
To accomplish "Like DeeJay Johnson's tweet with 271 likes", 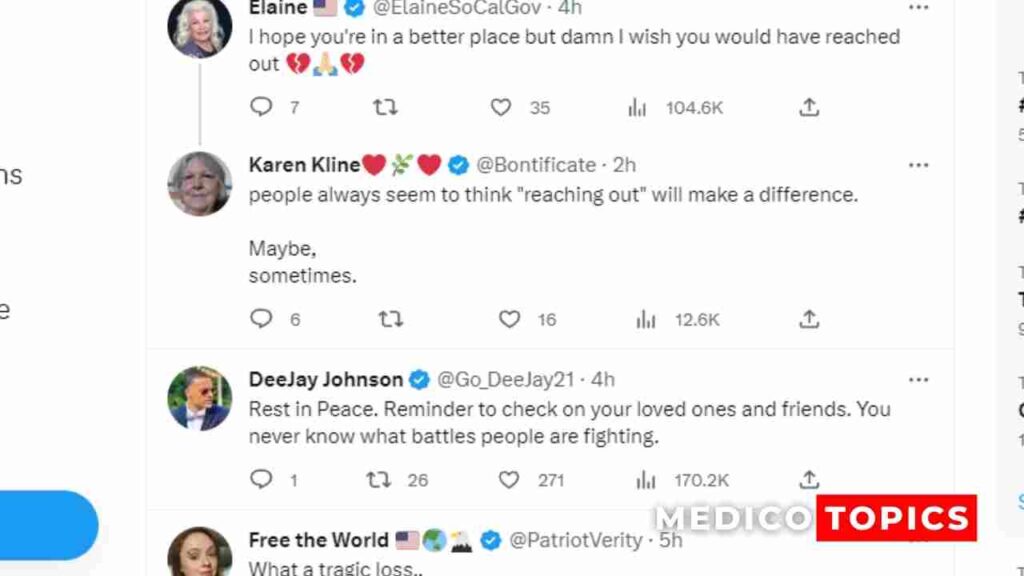I will coord(509,480).
